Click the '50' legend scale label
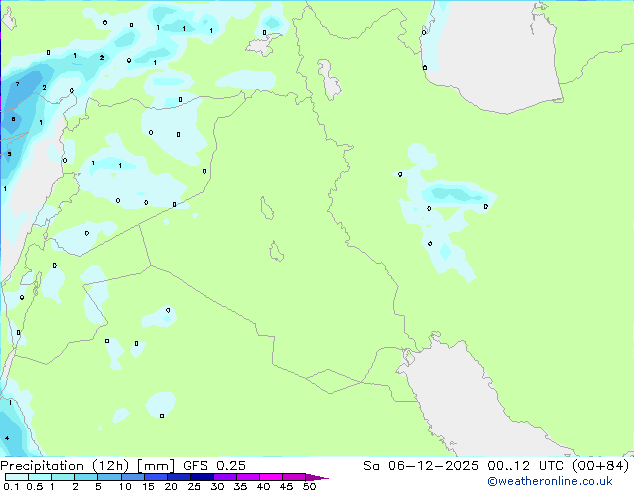This screenshot has height=490, width=634. pos(309,486)
